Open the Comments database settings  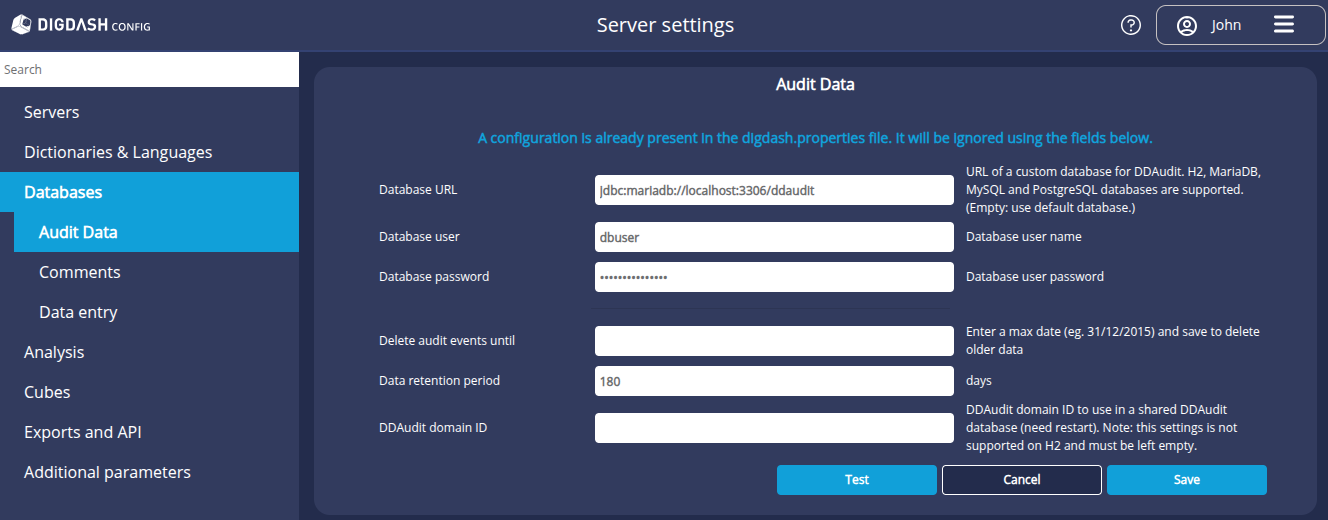(x=80, y=272)
